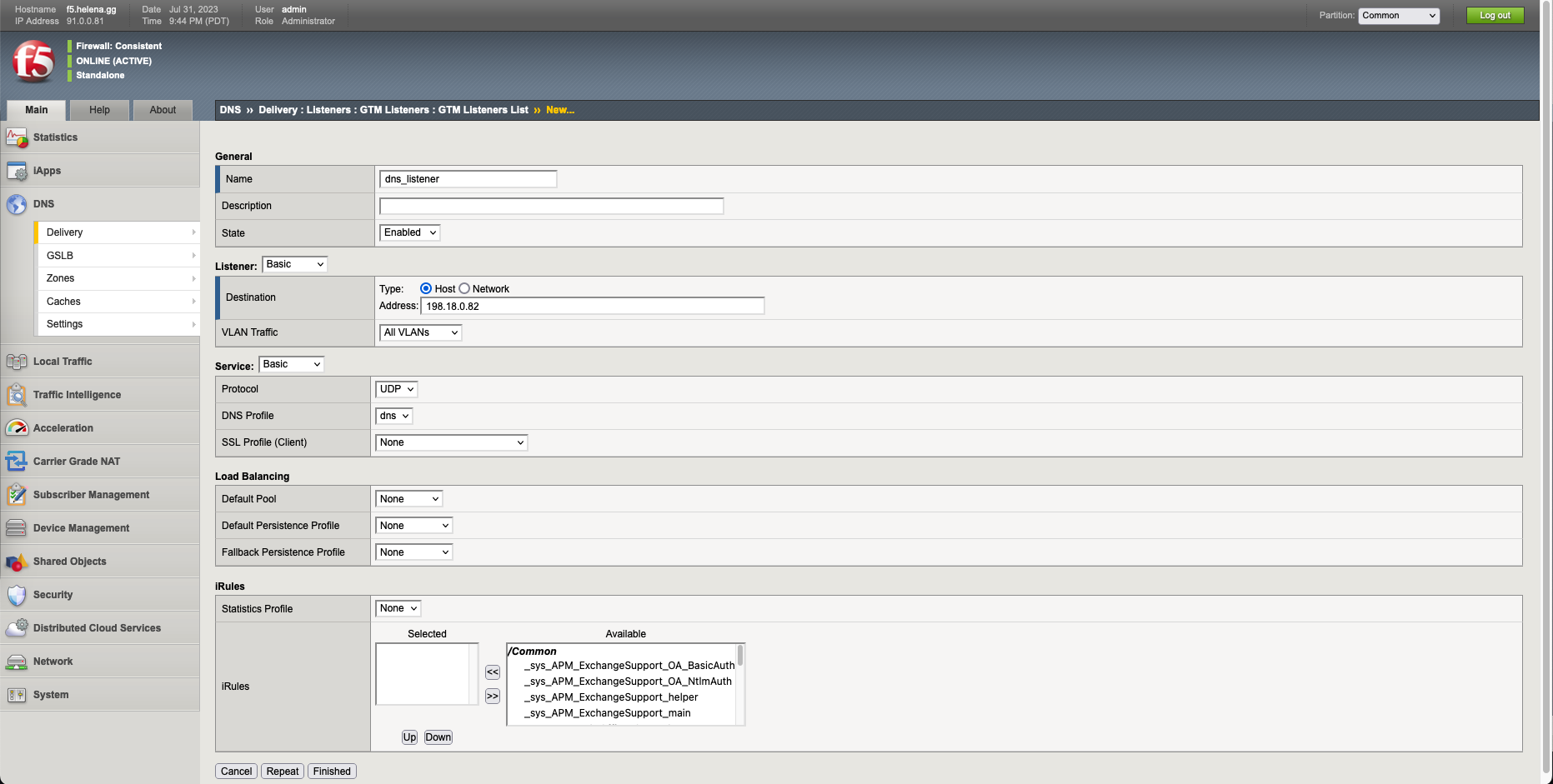Click the Local Traffic icon

tap(17, 362)
